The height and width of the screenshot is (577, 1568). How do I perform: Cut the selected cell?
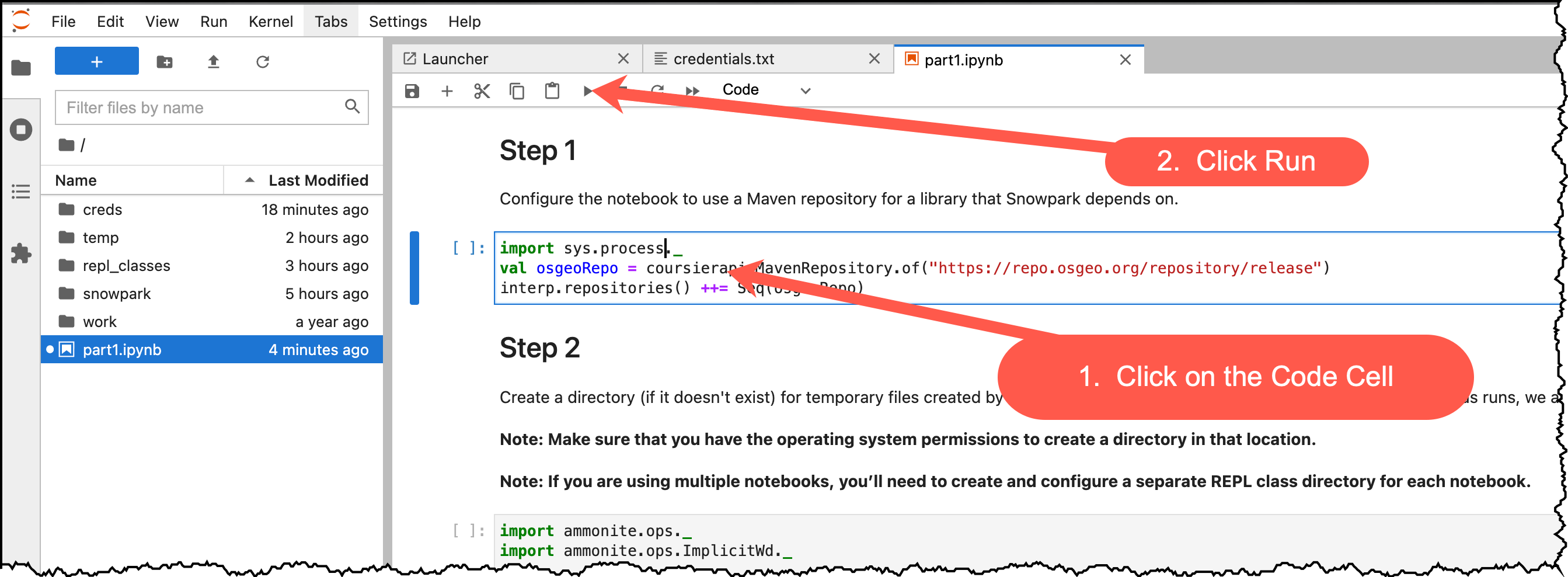tap(482, 90)
